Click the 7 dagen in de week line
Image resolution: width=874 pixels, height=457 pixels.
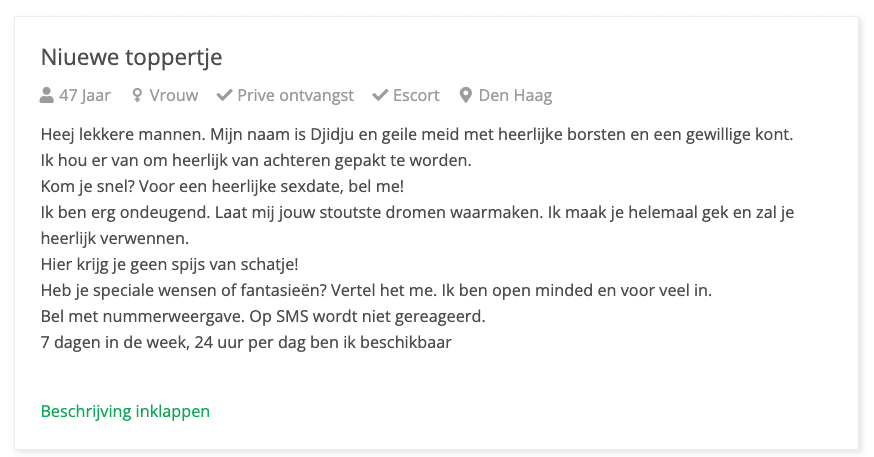(246, 342)
